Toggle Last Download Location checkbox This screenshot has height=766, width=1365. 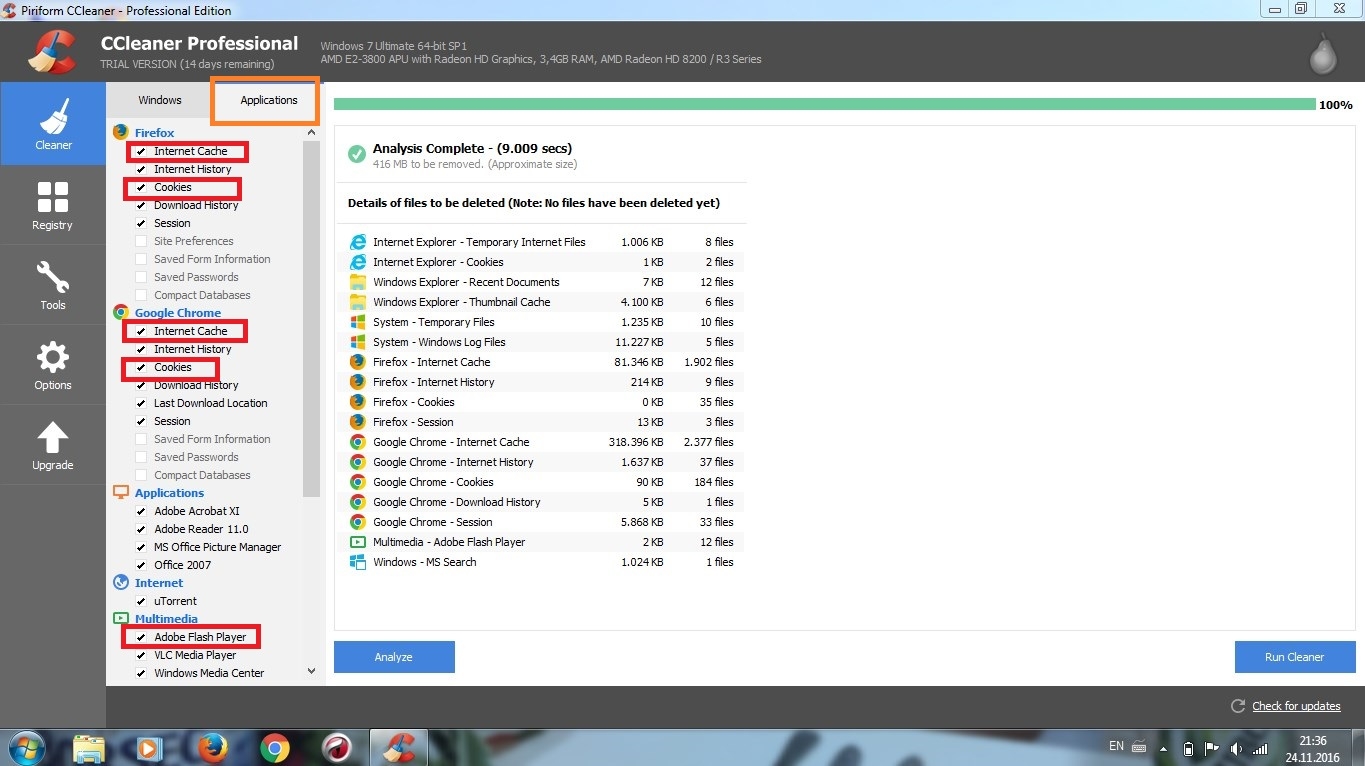[x=141, y=404]
